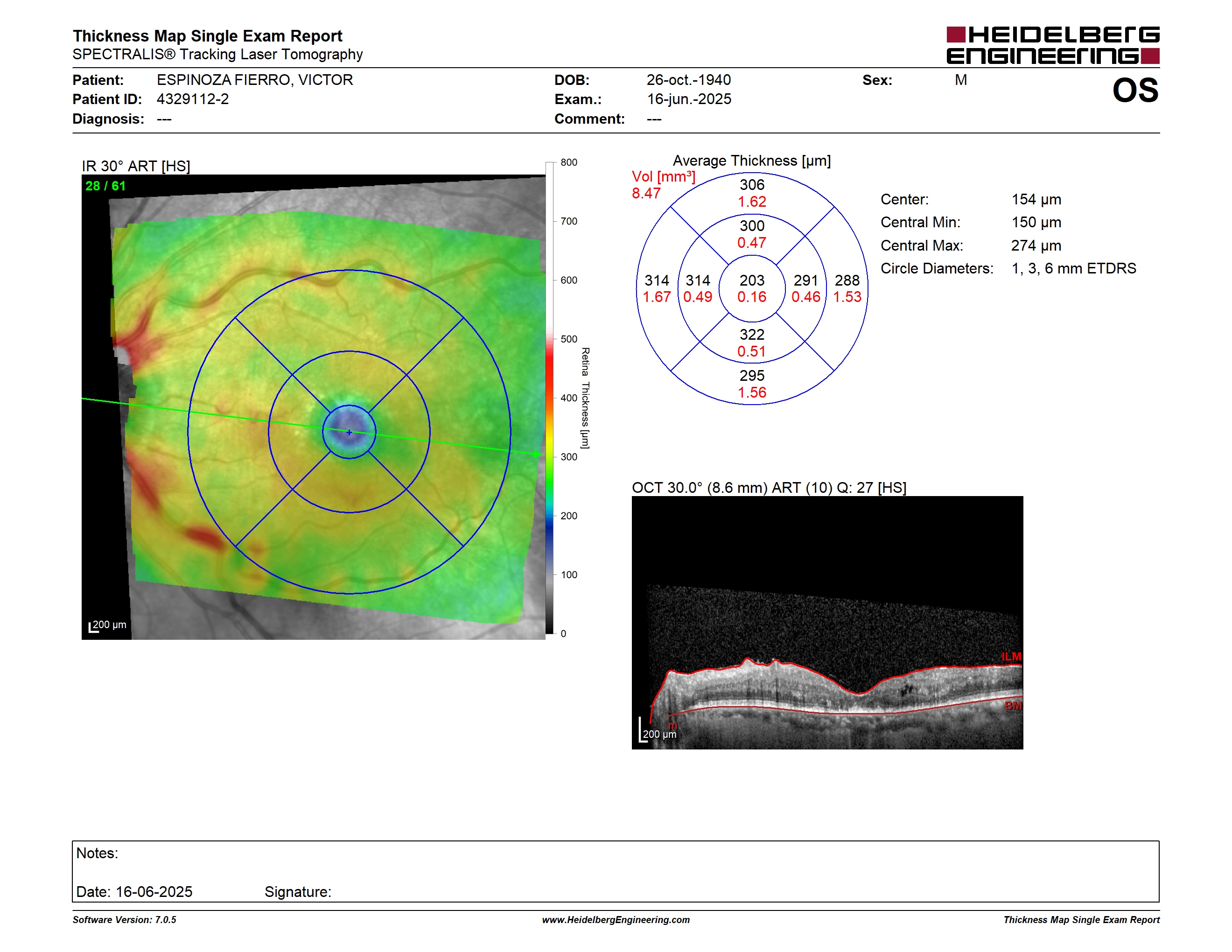
Task: Click the 'Date: 16-06-2025' entry
Action: (134, 892)
